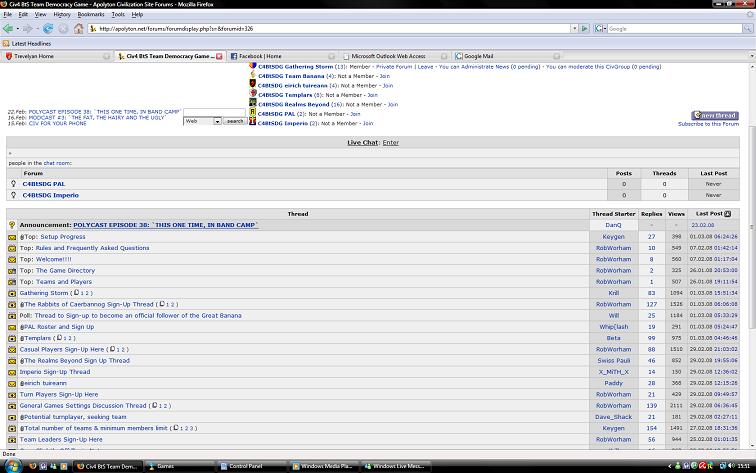This screenshot has height=473, width=756.
Task: Click the Last Post sort arrow icon
Action: pyautogui.click(x=727, y=214)
